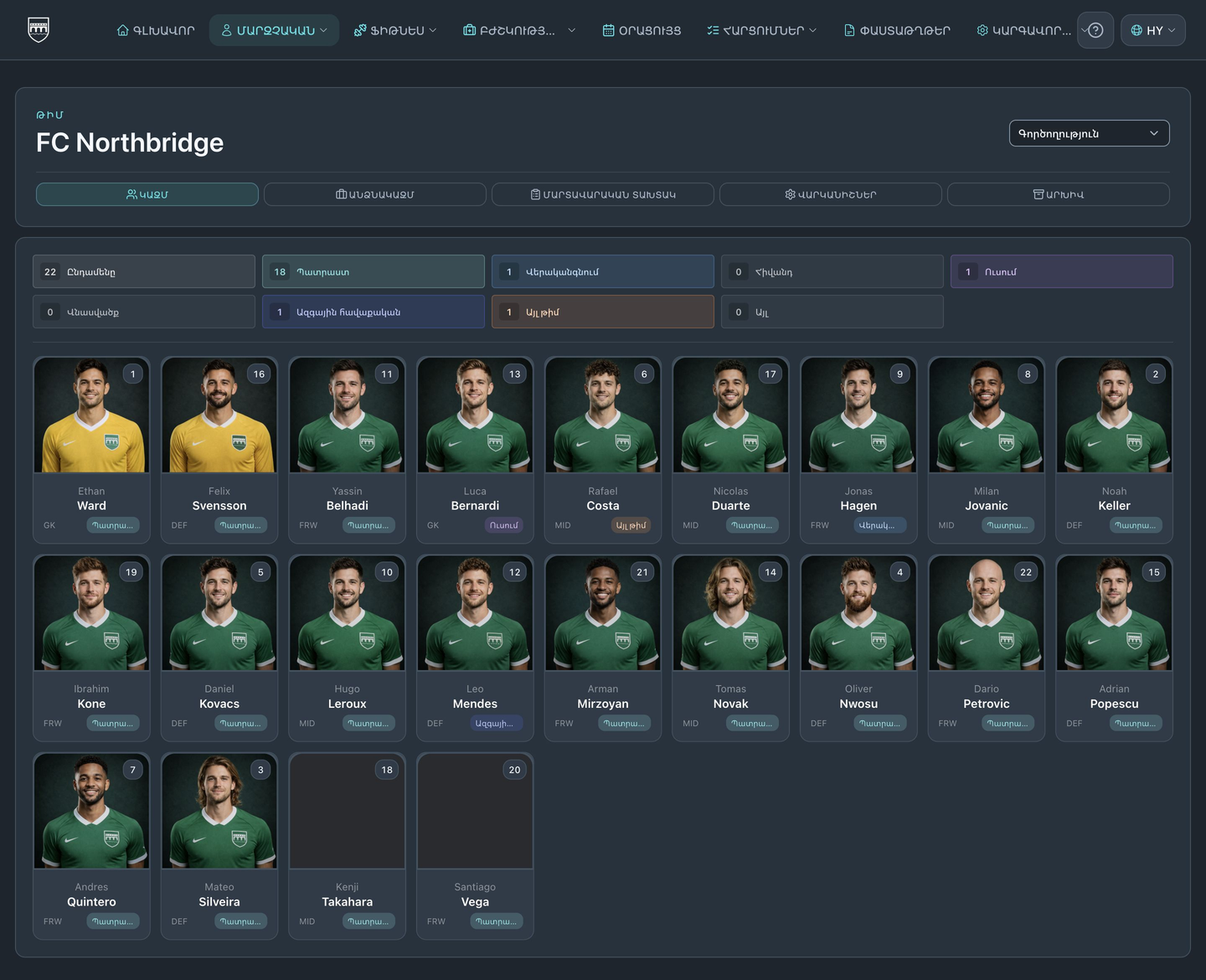
Task: Open the ԱՐԽԻՎ archive tab
Action: (x=1059, y=194)
